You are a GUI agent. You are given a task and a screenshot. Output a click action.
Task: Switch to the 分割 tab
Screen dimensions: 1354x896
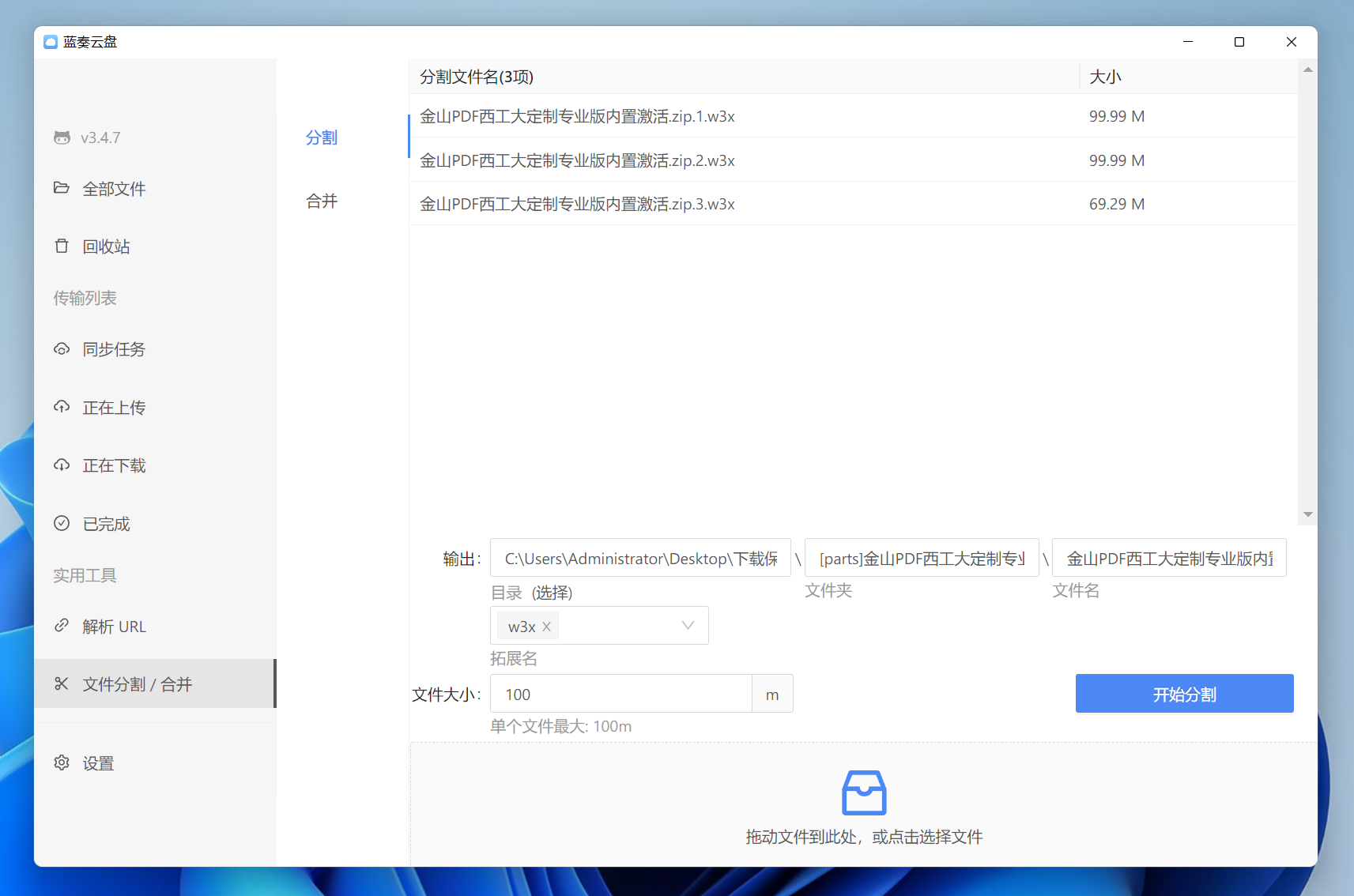322,137
